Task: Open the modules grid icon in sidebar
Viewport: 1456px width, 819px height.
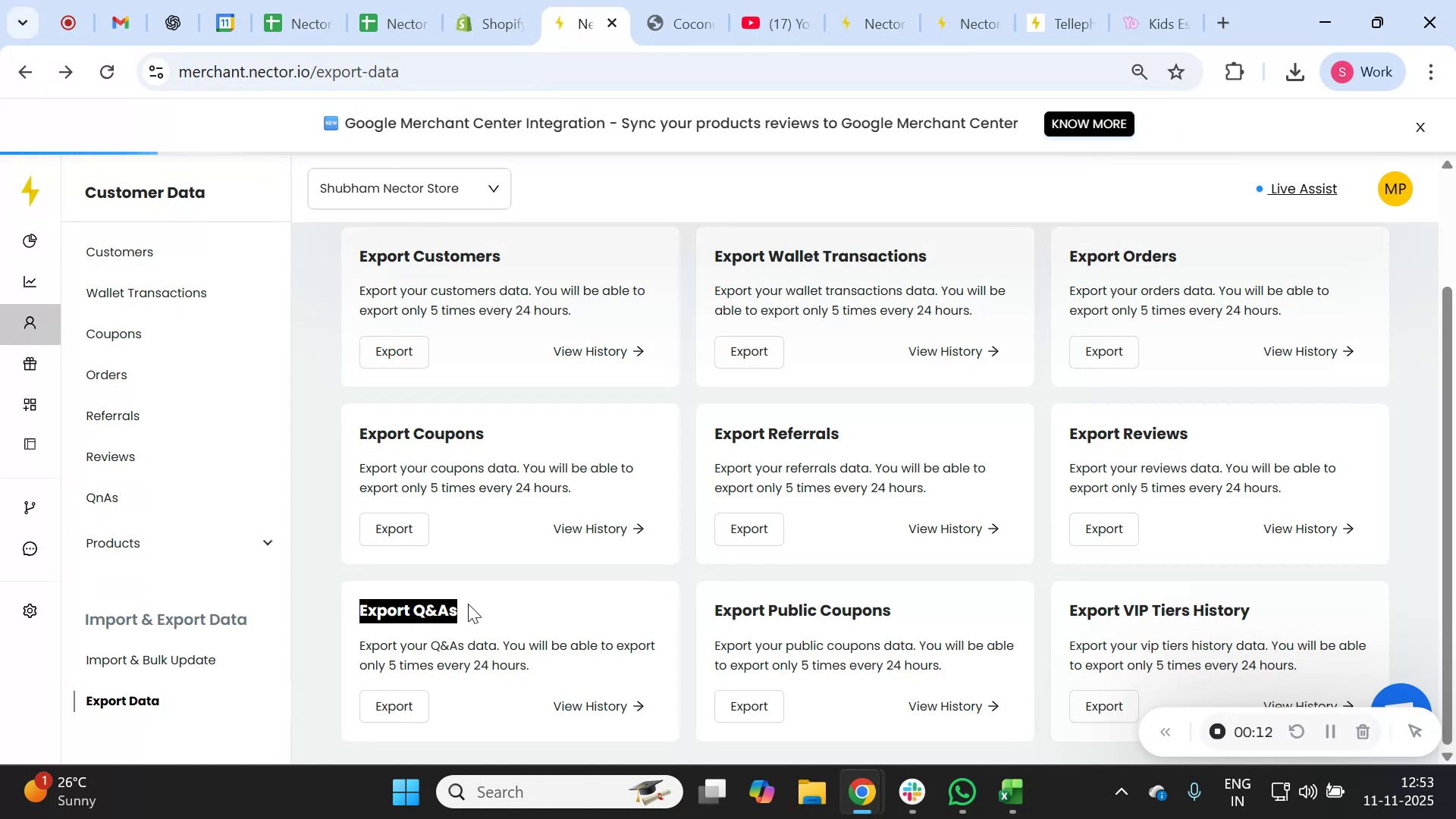Action: click(30, 403)
